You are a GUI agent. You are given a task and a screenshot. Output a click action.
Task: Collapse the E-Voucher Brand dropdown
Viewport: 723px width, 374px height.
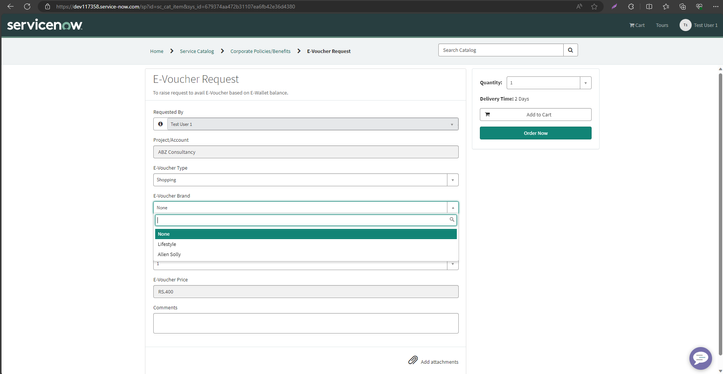point(306,208)
